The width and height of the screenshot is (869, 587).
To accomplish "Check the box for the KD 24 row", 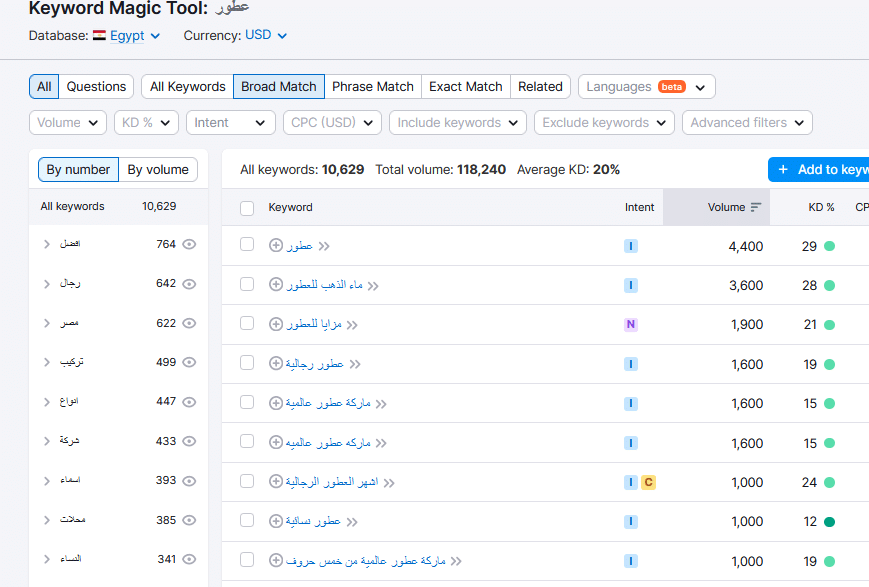I will [247, 481].
